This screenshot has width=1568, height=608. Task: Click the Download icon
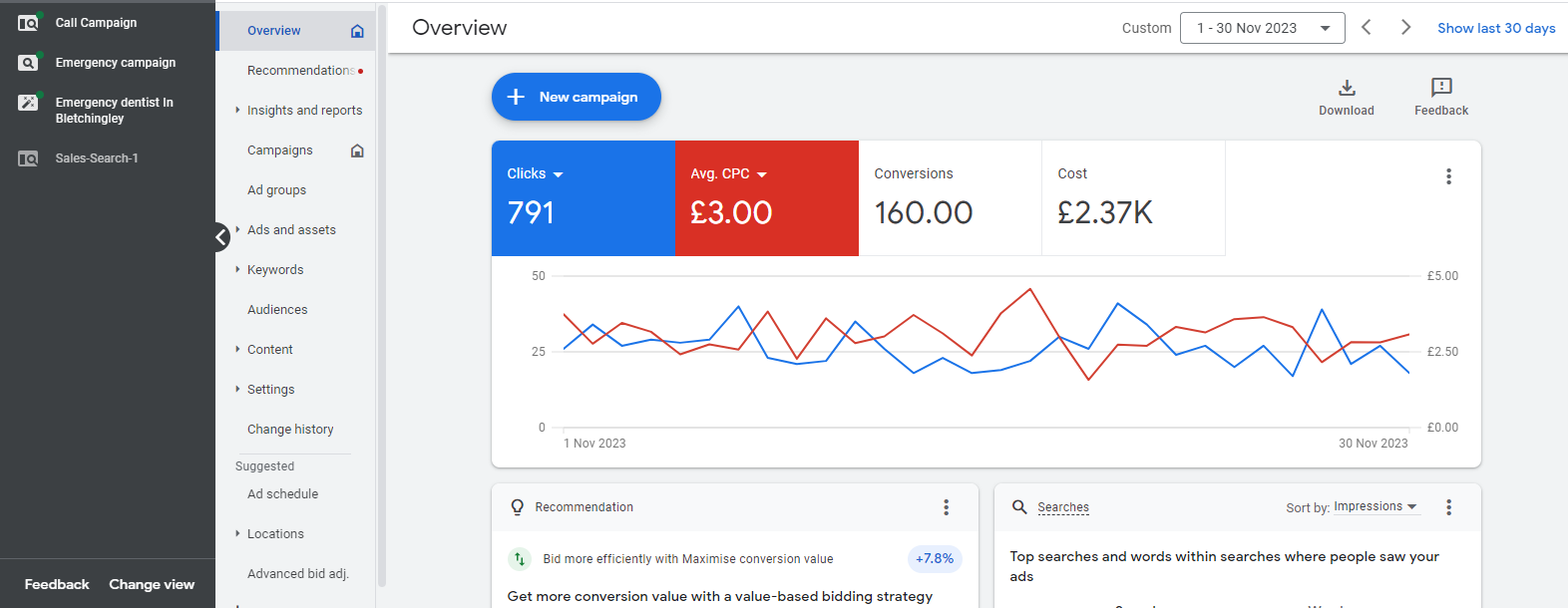[1346, 88]
